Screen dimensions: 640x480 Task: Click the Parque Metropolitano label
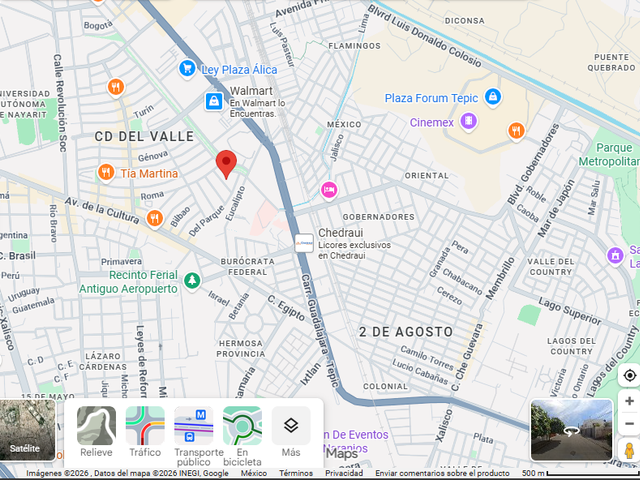609,154
